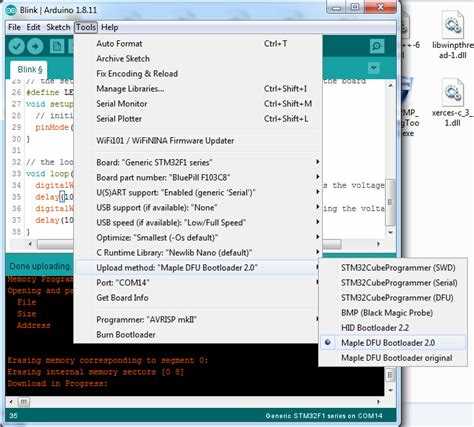Expand Board: Generic STM32F1 series submenu

198,162
